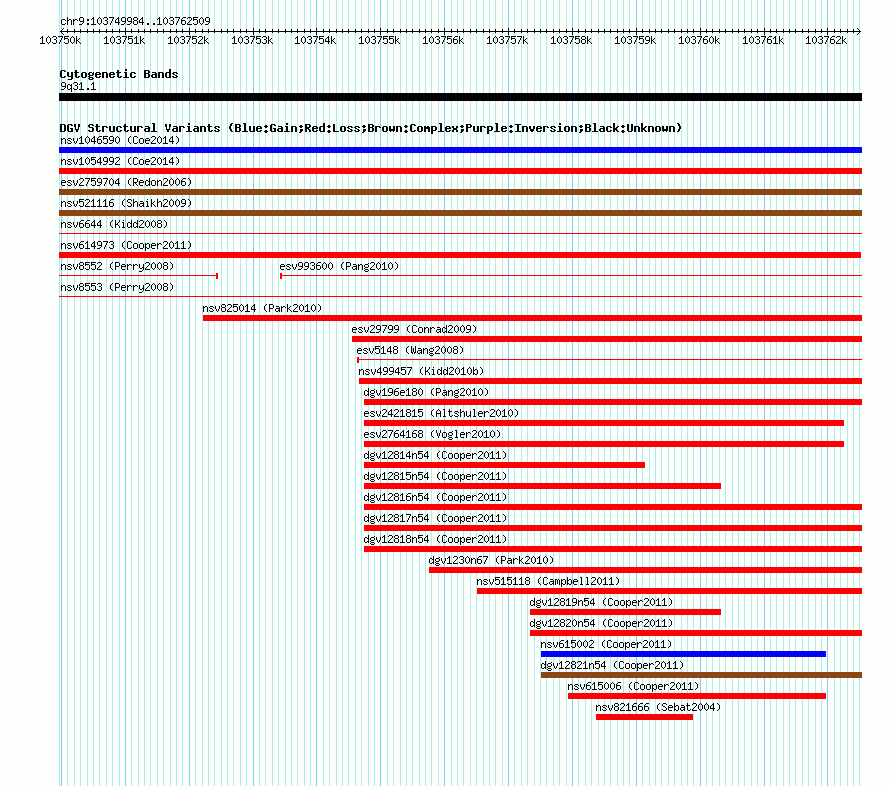Open the dgv12817n54 (Cooper2011) label
The width and height of the screenshot is (890, 786).
435,518
